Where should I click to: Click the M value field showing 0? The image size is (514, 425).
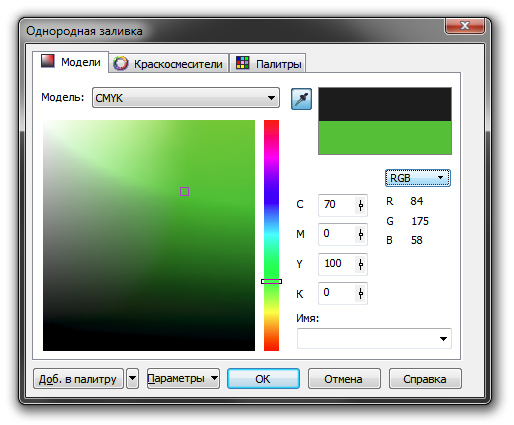(x=337, y=234)
